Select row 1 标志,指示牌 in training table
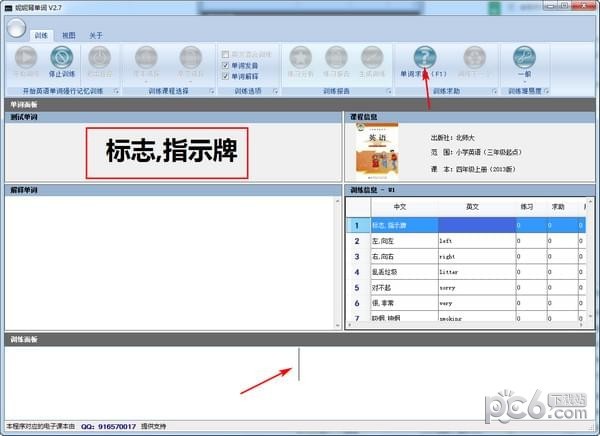 pyautogui.click(x=466, y=225)
